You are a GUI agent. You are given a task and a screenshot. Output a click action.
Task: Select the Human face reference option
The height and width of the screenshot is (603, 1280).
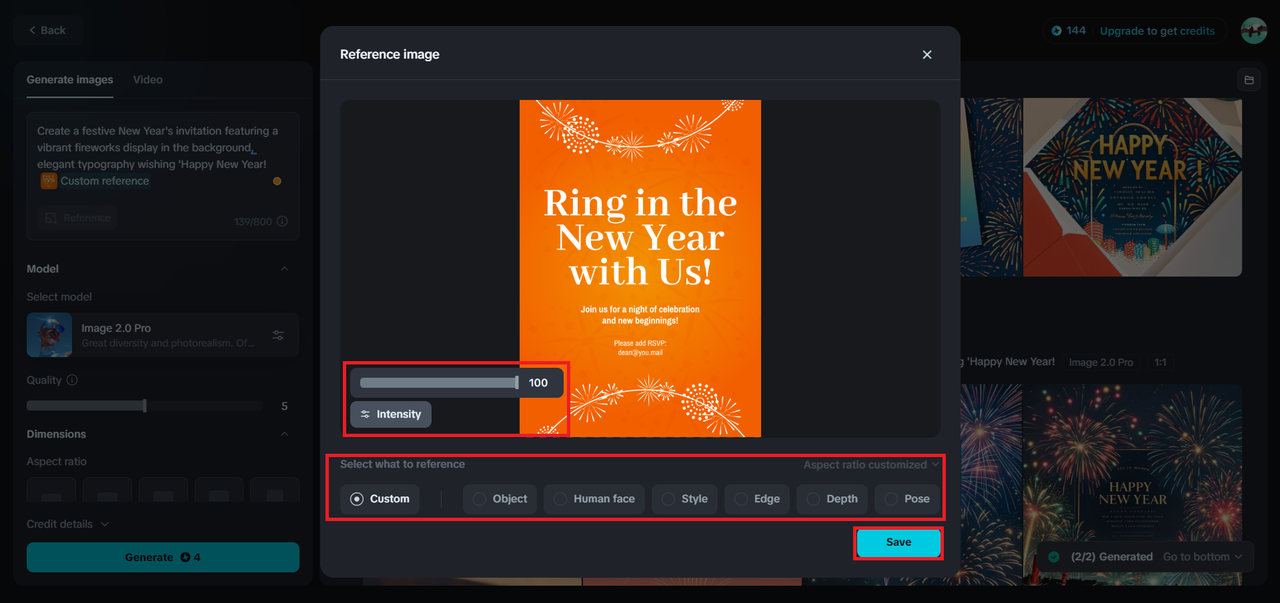(595, 499)
